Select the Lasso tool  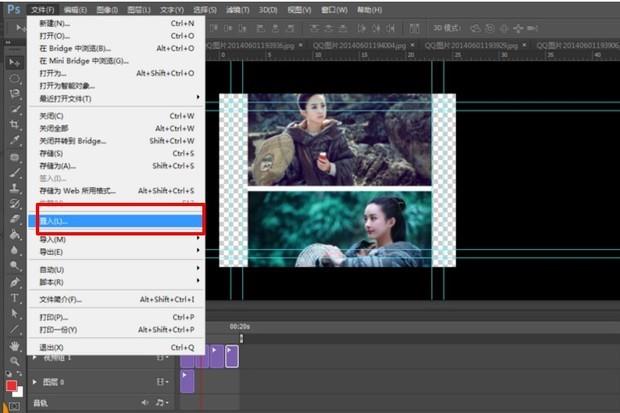(14, 94)
